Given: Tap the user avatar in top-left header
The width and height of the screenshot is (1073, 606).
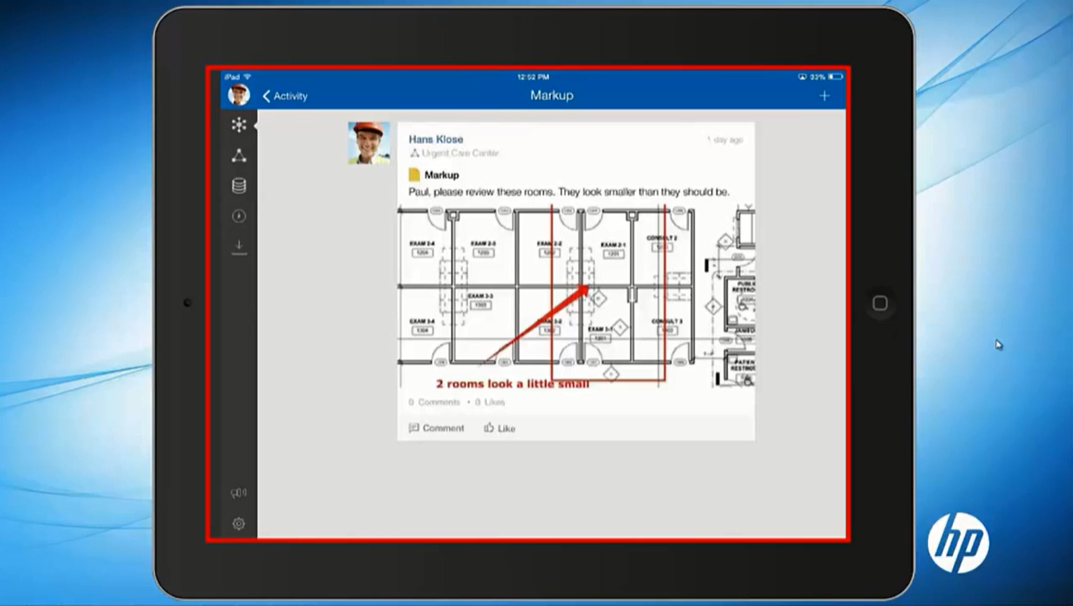Looking at the screenshot, I should pyautogui.click(x=239, y=95).
